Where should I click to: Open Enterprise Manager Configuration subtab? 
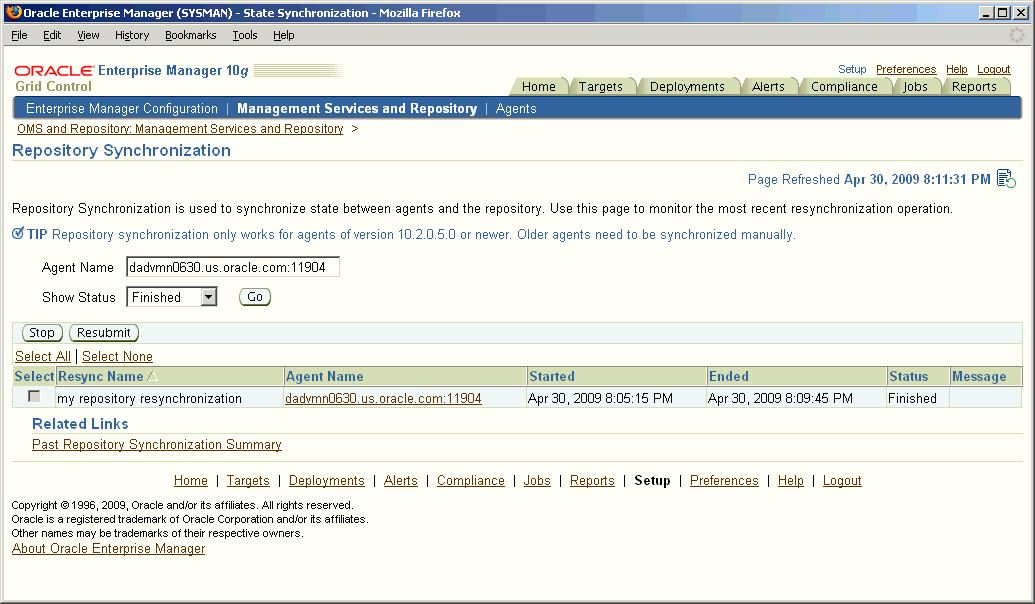pos(121,108)
